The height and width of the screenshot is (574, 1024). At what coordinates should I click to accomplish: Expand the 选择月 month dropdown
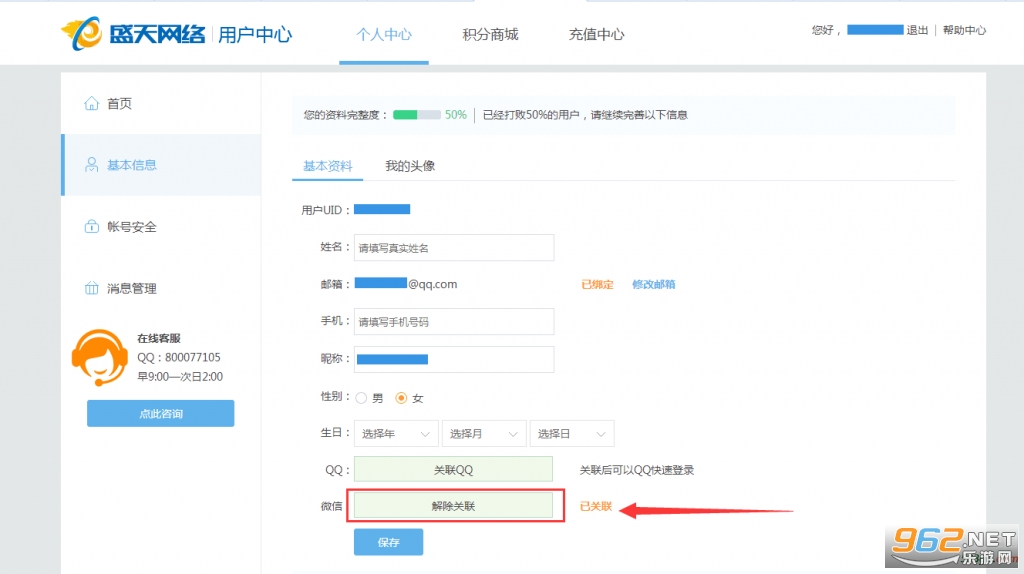point(484,434)
